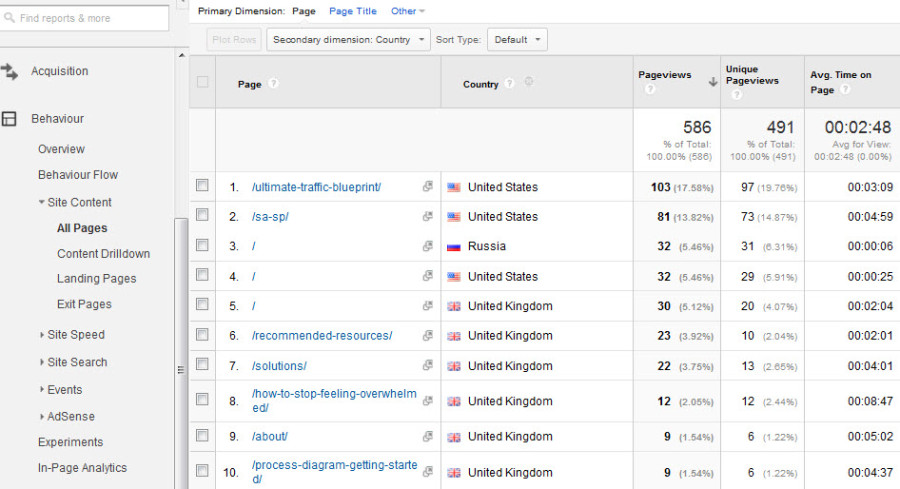Open /recommended-resources/ page link
The height and width of the screenshot is (489, 900).
pos(322,336)
